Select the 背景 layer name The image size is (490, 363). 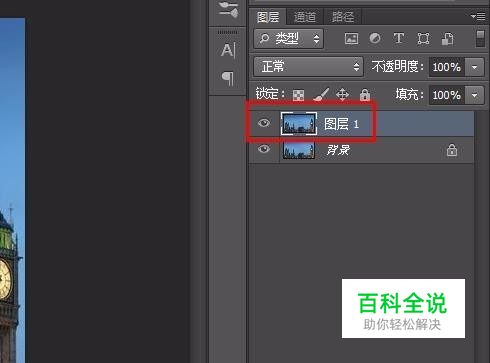point(338,150)
